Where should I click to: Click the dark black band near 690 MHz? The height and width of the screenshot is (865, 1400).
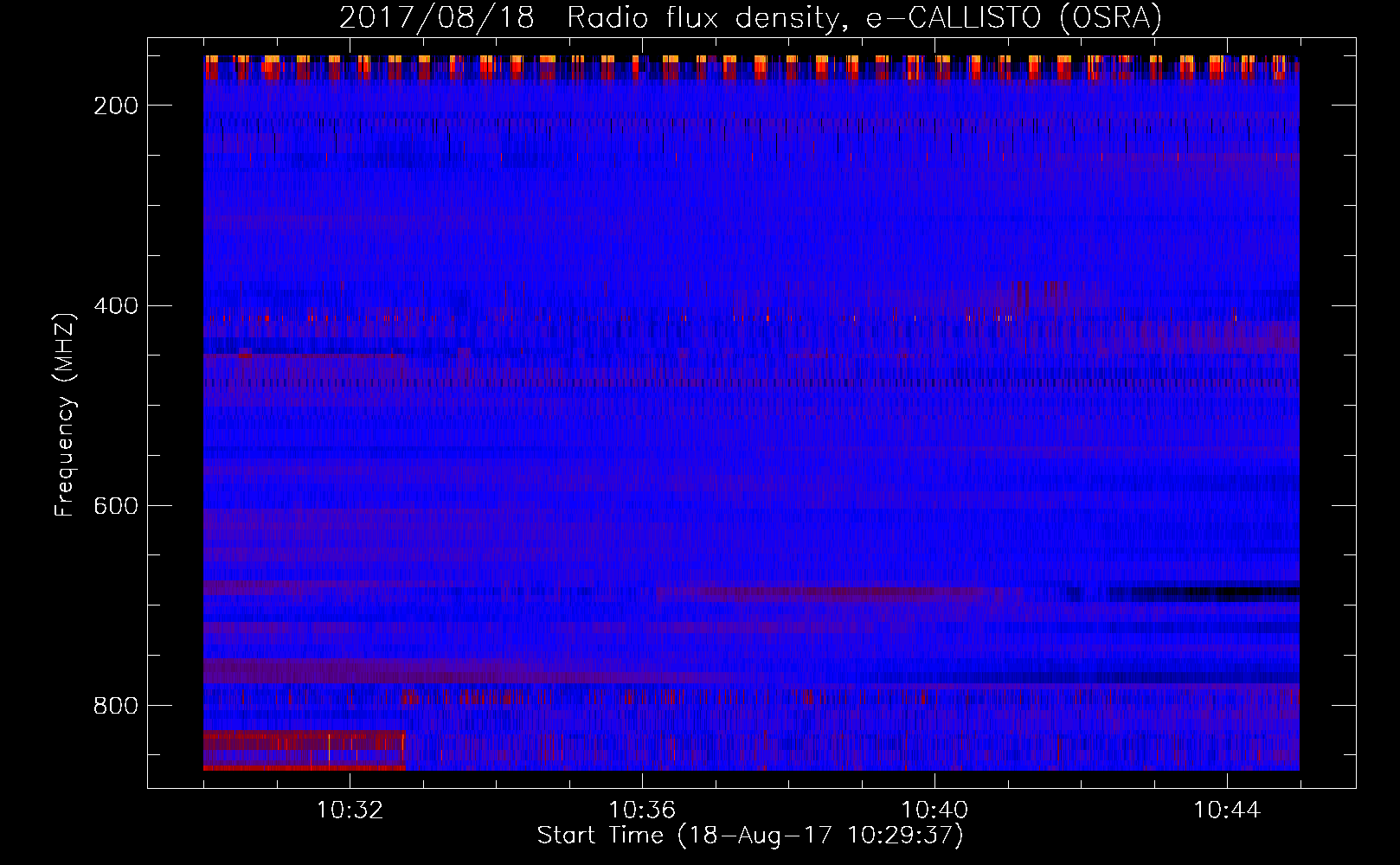(x=1203, y=593)
